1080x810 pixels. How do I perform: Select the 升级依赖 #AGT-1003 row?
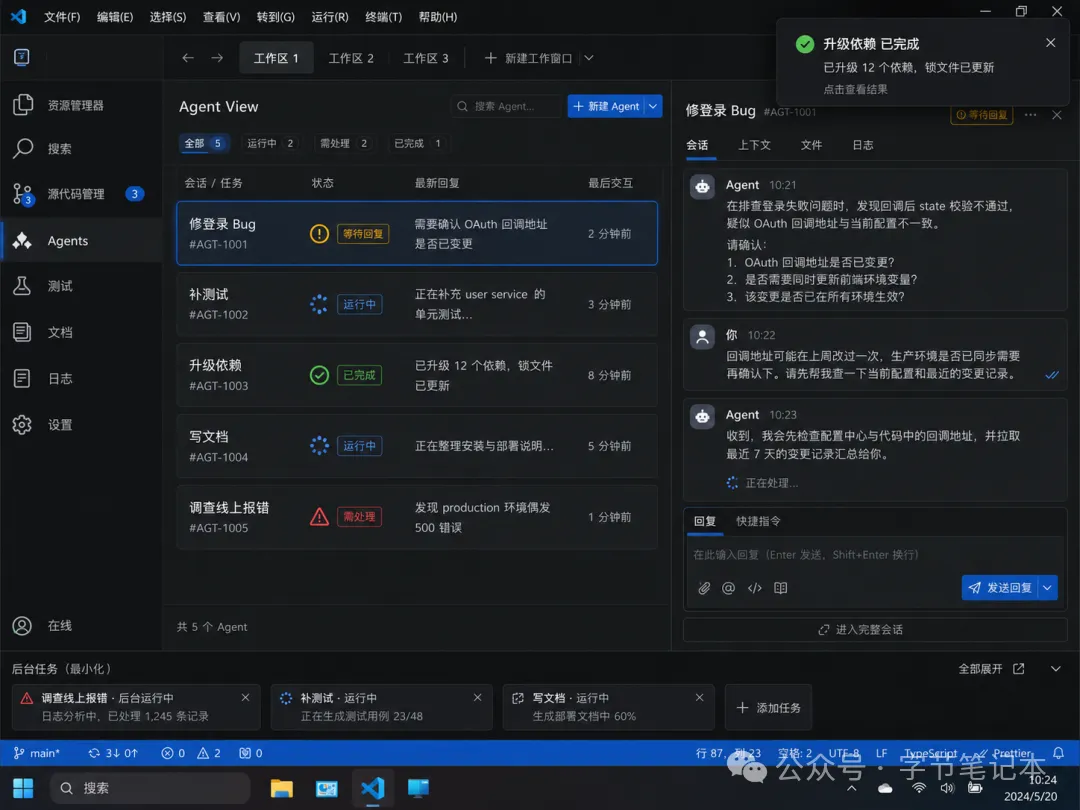tap(417, 375)
